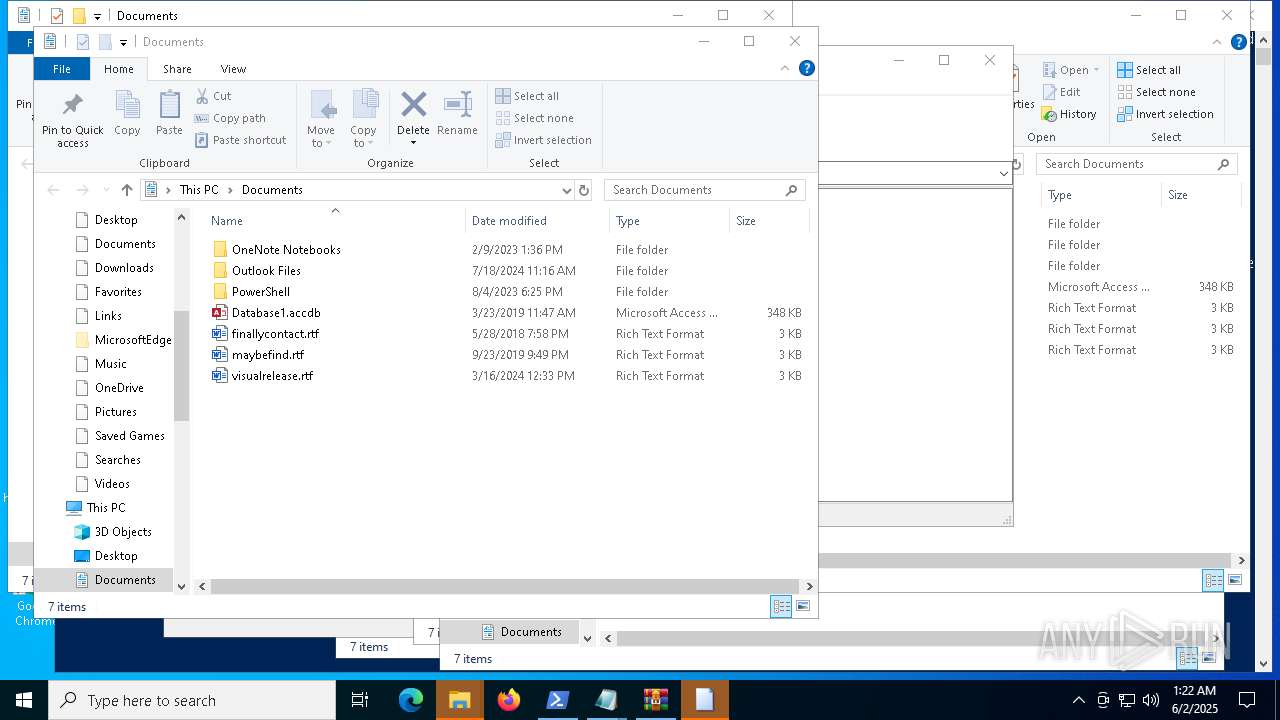Open Firefox from taskbar
The height and width of the screenshot is (720, 1280).
[x=509, y=700]
